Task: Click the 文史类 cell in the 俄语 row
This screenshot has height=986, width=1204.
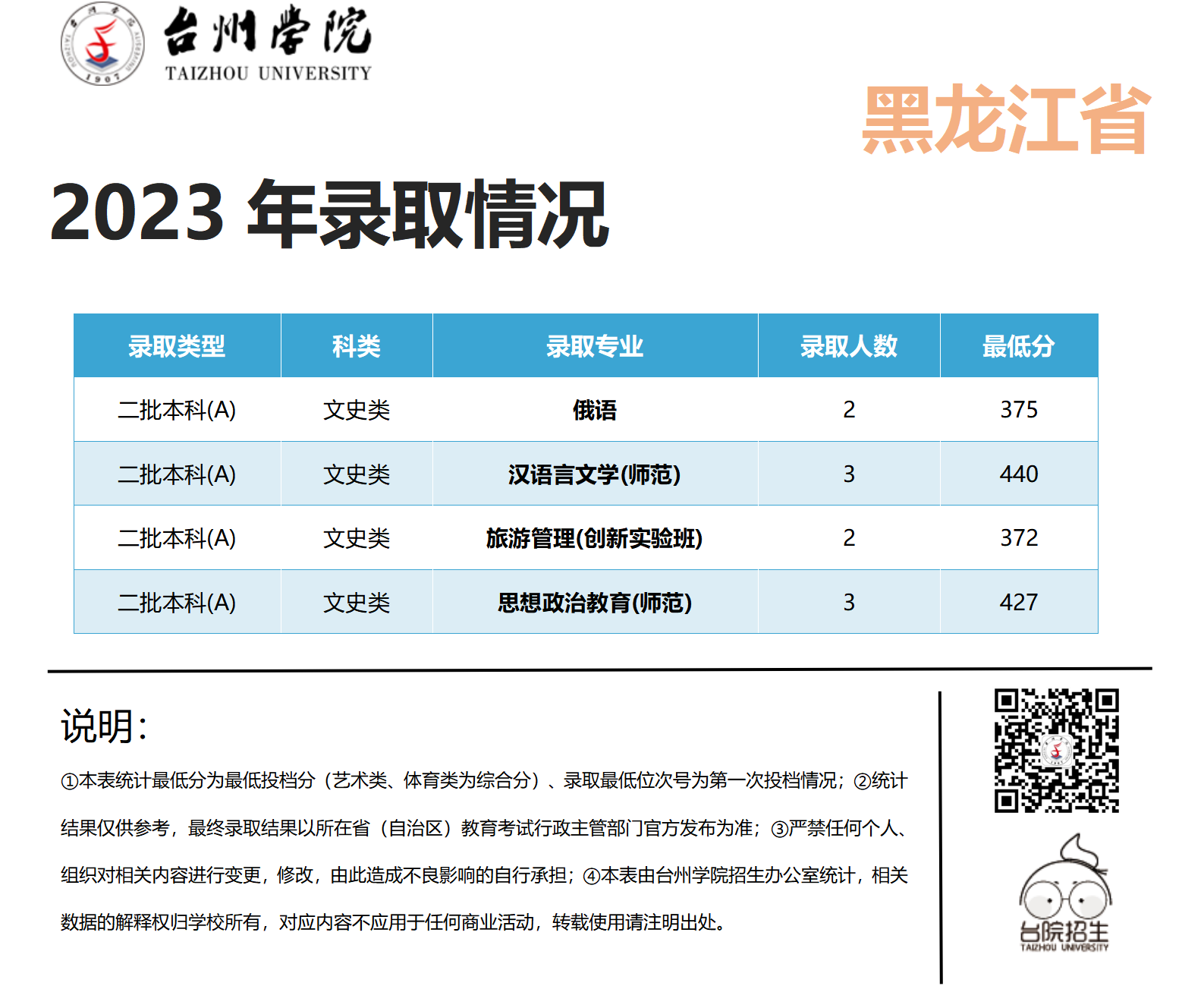Action: tap(357, 410)
